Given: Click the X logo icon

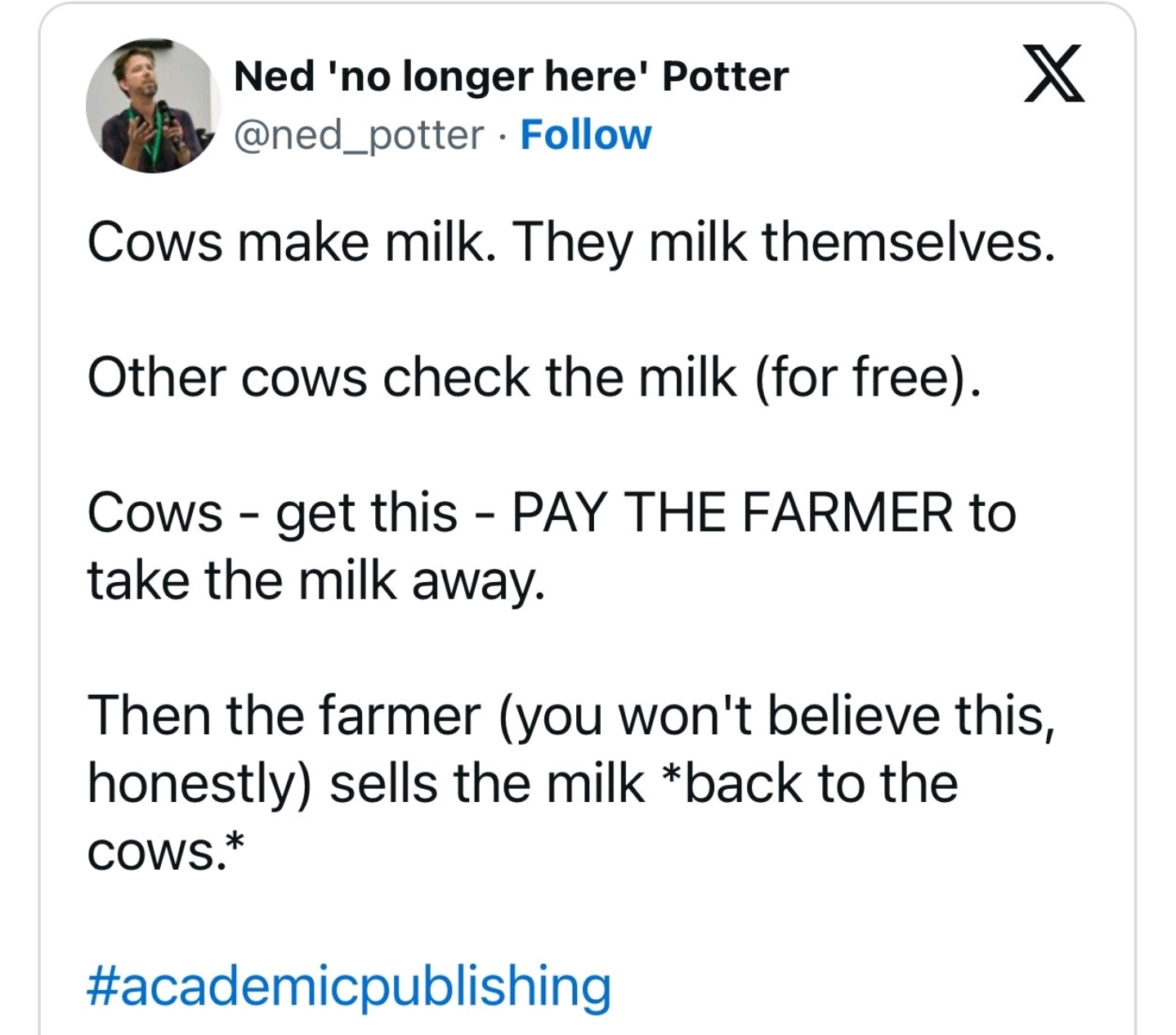Looking at the screenshot, I should [1054, 74].
